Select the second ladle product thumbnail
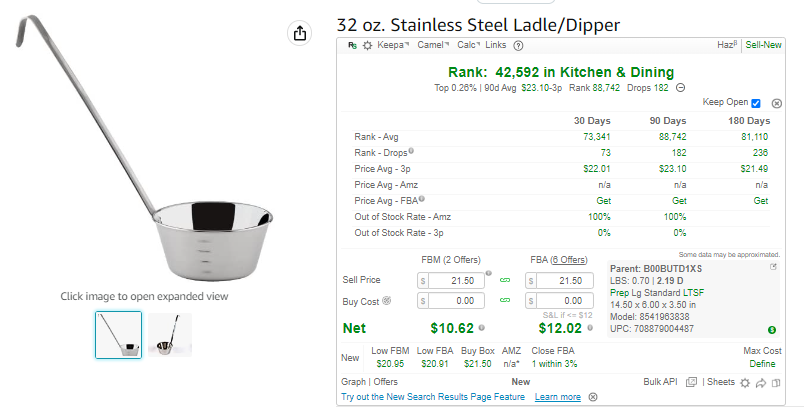 point(170,335)
